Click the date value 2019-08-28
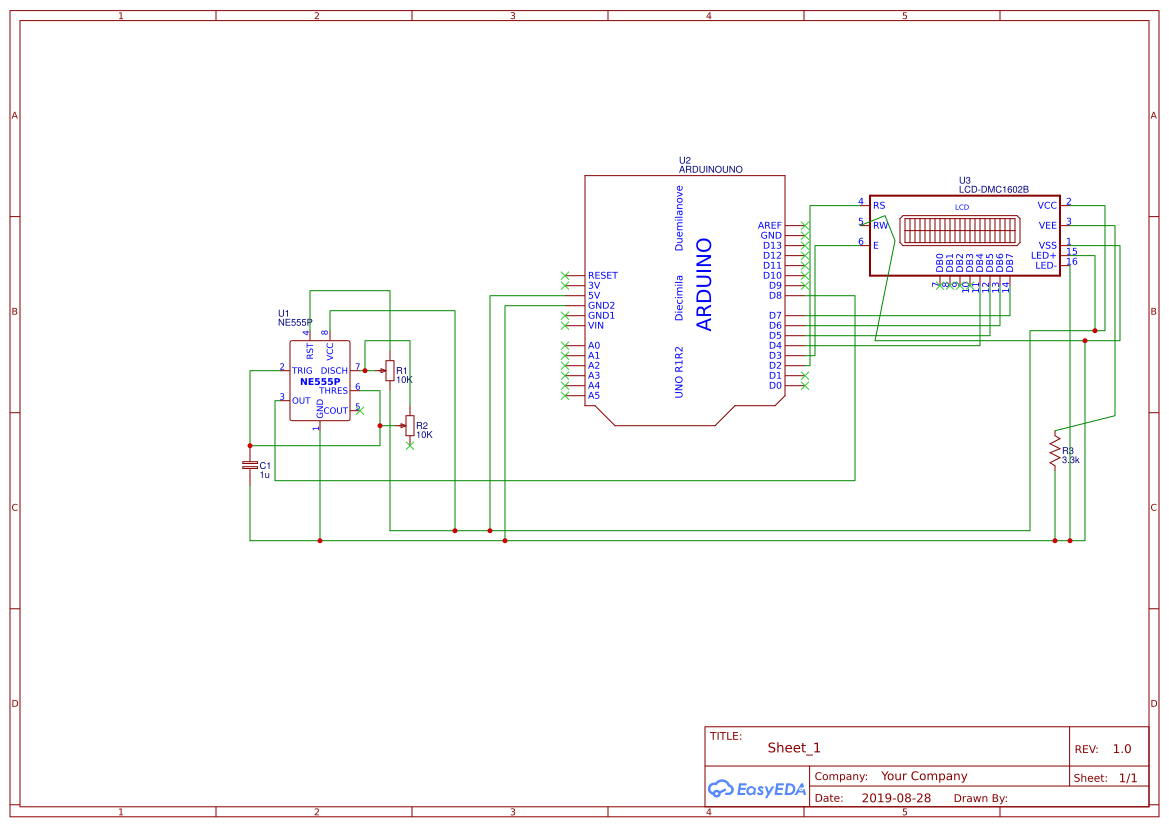This screenshot has height=827, width=1169. [x=896, y=798]
